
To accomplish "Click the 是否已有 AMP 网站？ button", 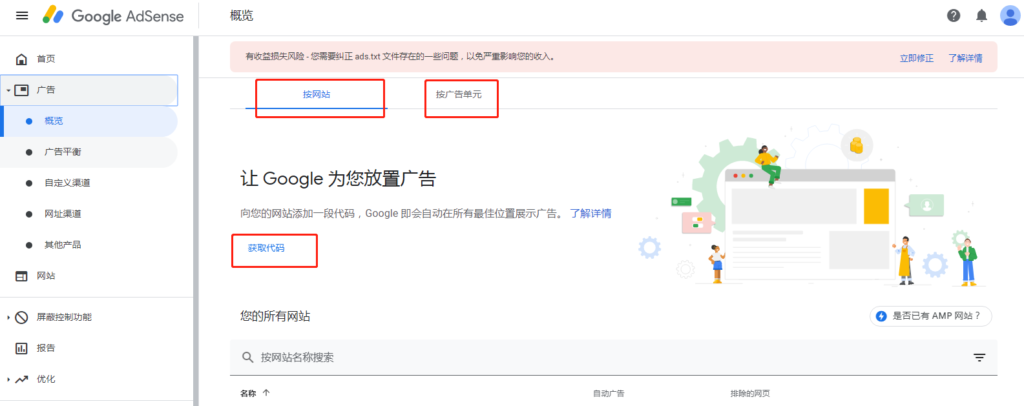I will 931,317.
